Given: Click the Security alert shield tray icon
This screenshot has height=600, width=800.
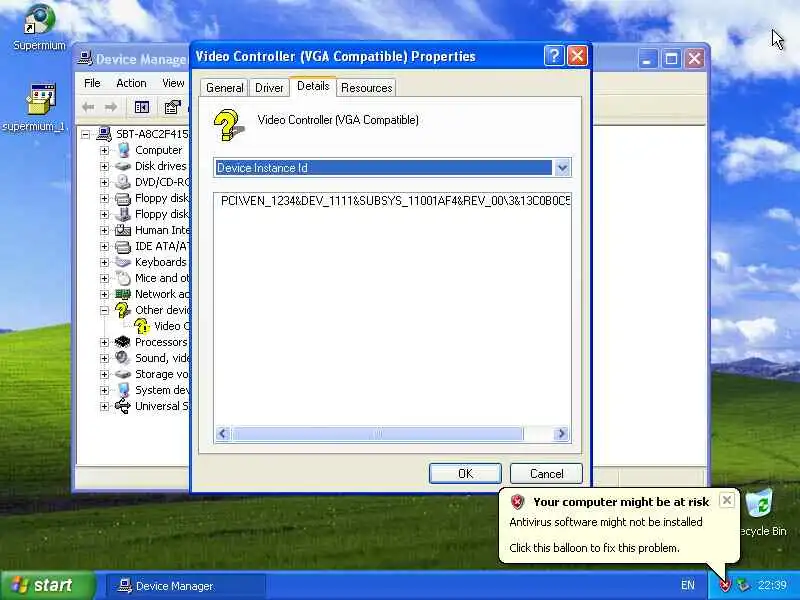Looking at the screenshot, I should click(725, 585).
